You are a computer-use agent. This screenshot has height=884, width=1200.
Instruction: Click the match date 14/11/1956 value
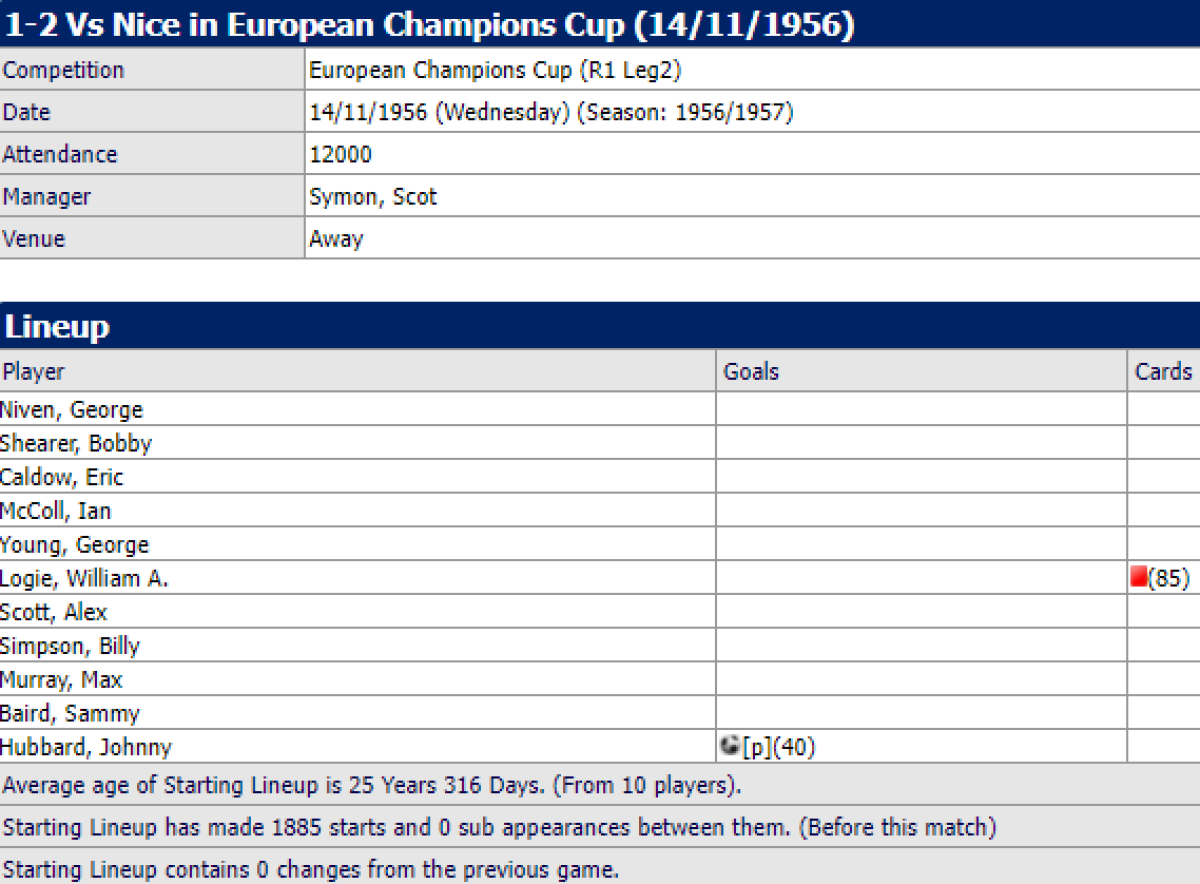pos(370,112)
